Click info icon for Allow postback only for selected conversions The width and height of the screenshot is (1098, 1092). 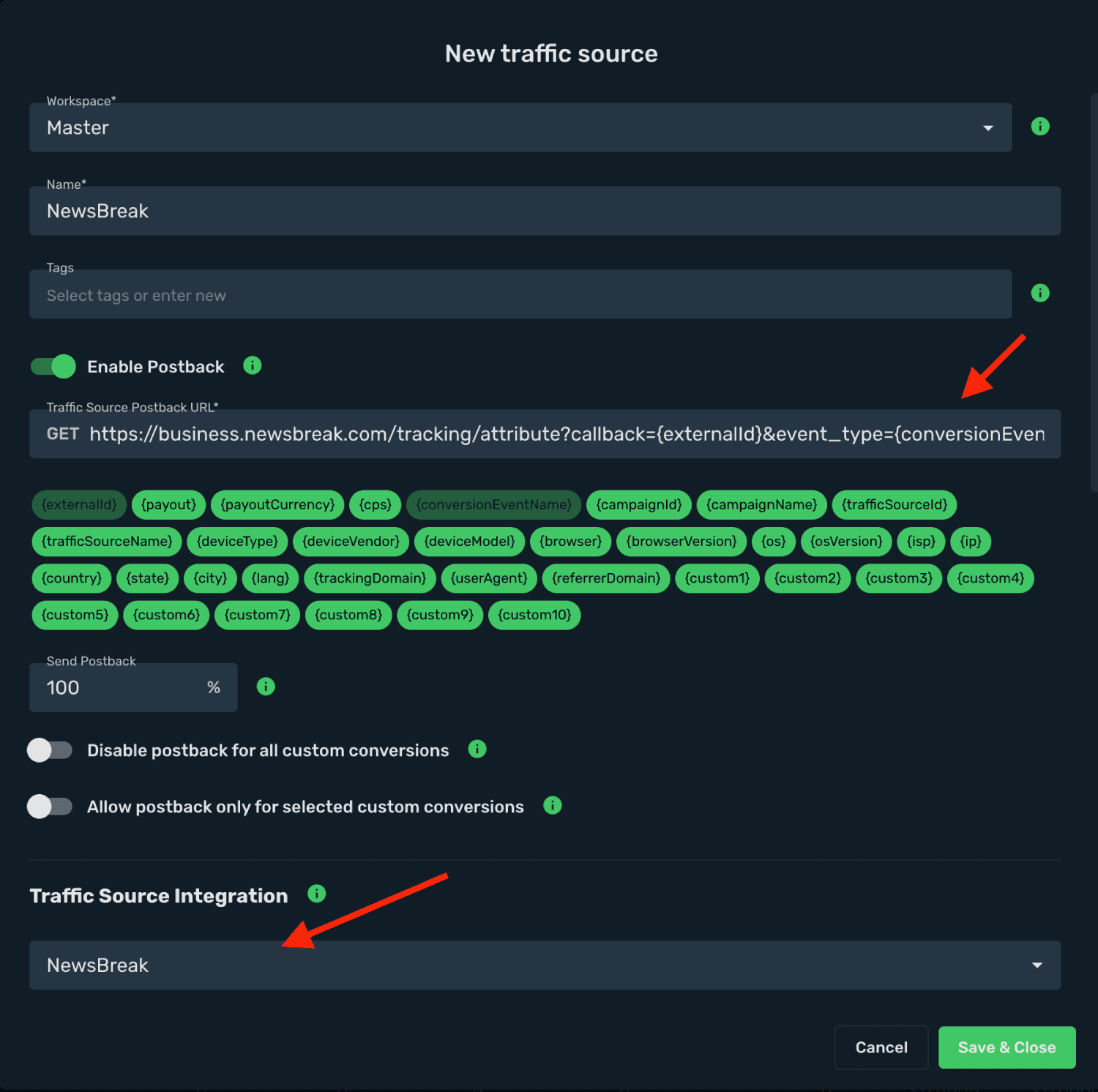552,806
